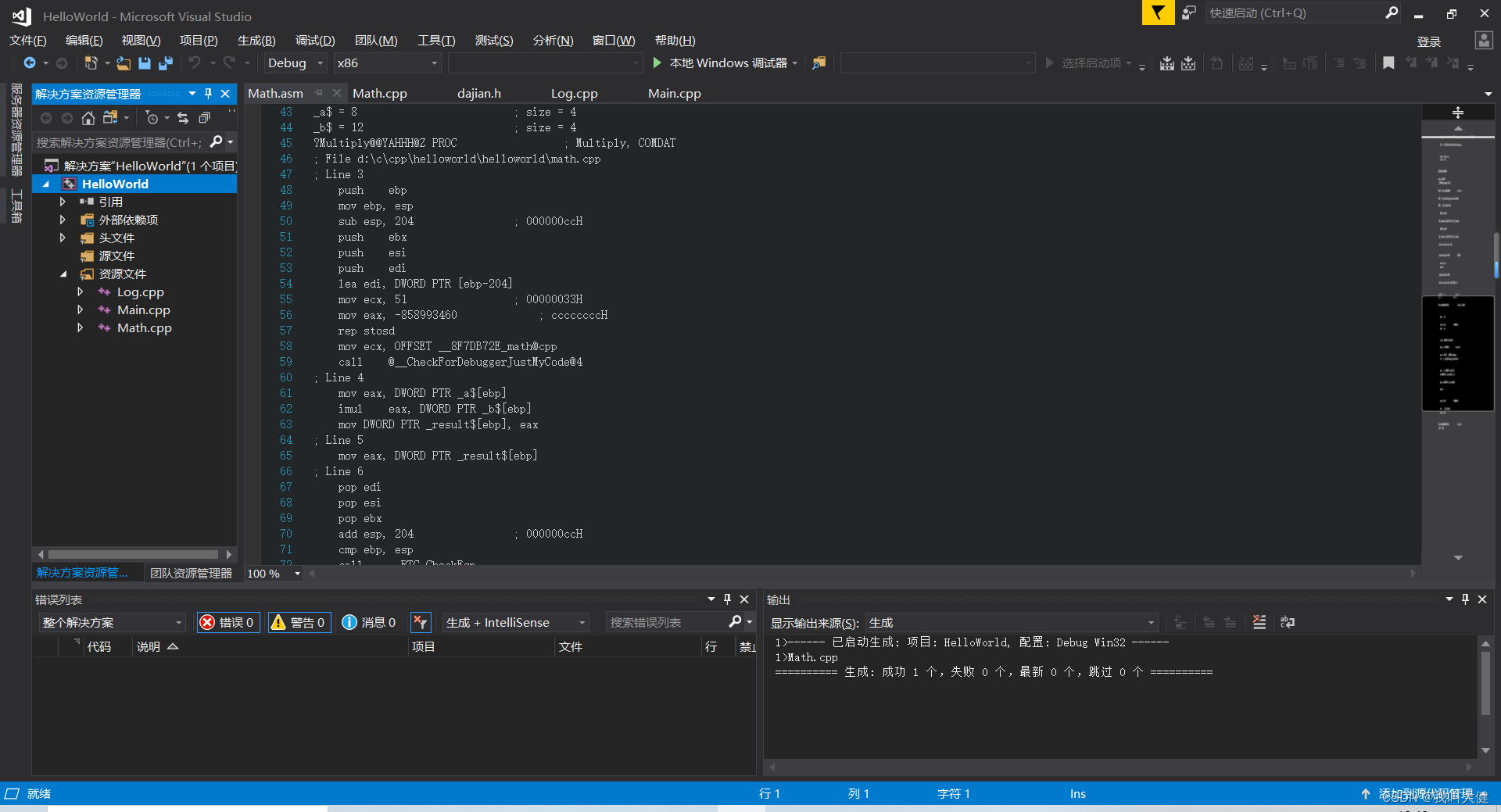The height and width of the screenshot is (812, 1501).
Task: Click the Solution Explorer search magnifier icon
Action: click(x=217, y=142)
